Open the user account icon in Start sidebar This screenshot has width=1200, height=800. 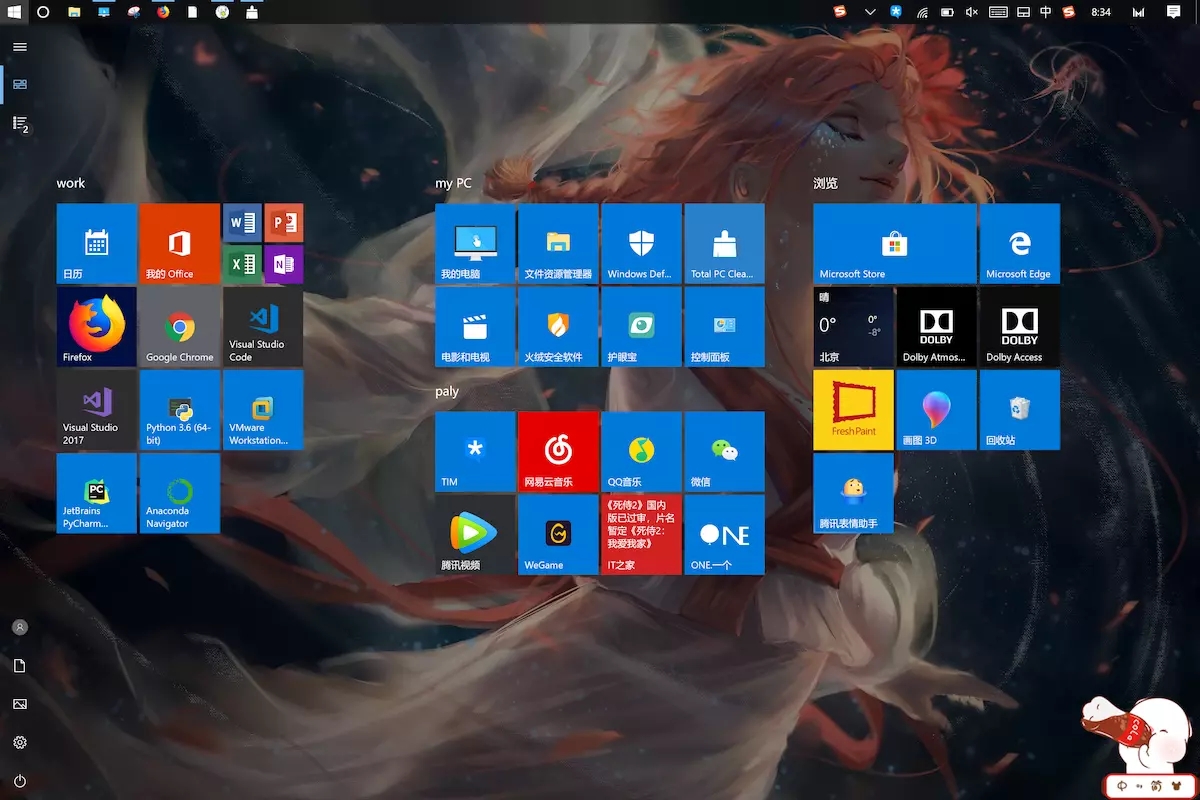[x=20, y=627]
